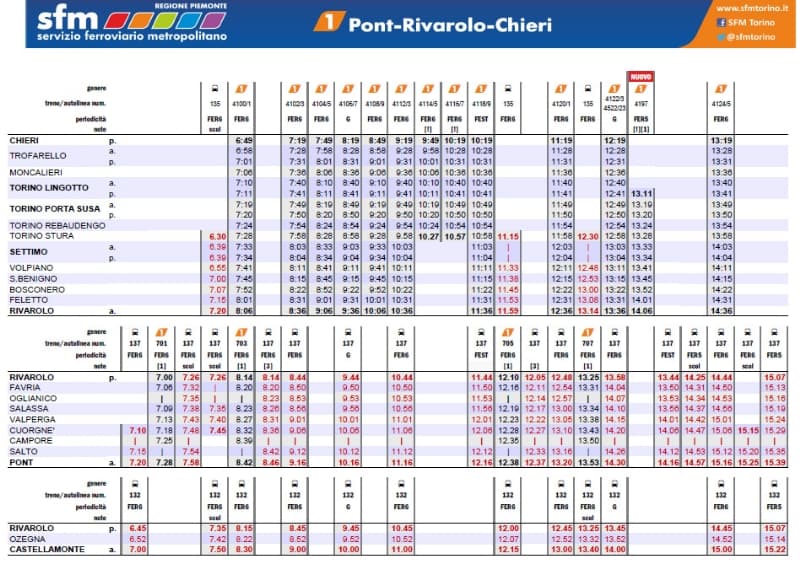Click the CASTELLAMONTE station row label

pos(43,550)
